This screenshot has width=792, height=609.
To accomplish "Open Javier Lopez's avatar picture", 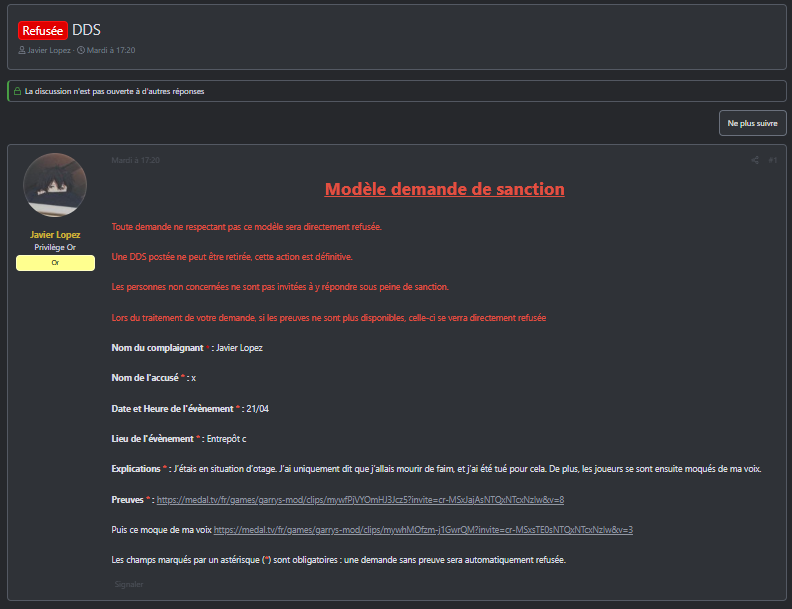I will (55, 185).
